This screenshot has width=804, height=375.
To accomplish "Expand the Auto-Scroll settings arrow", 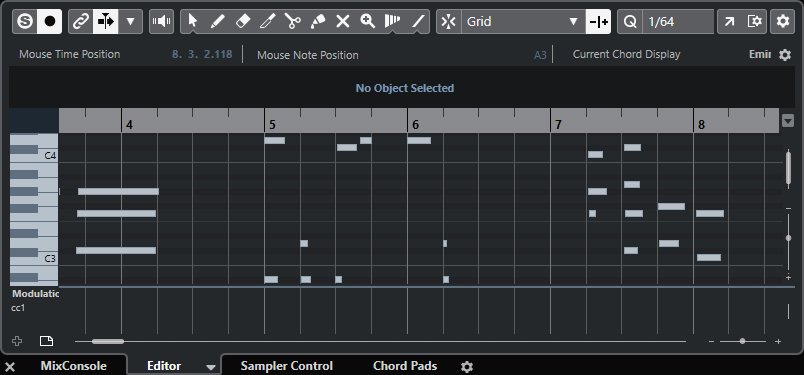I will pos(131,22).
